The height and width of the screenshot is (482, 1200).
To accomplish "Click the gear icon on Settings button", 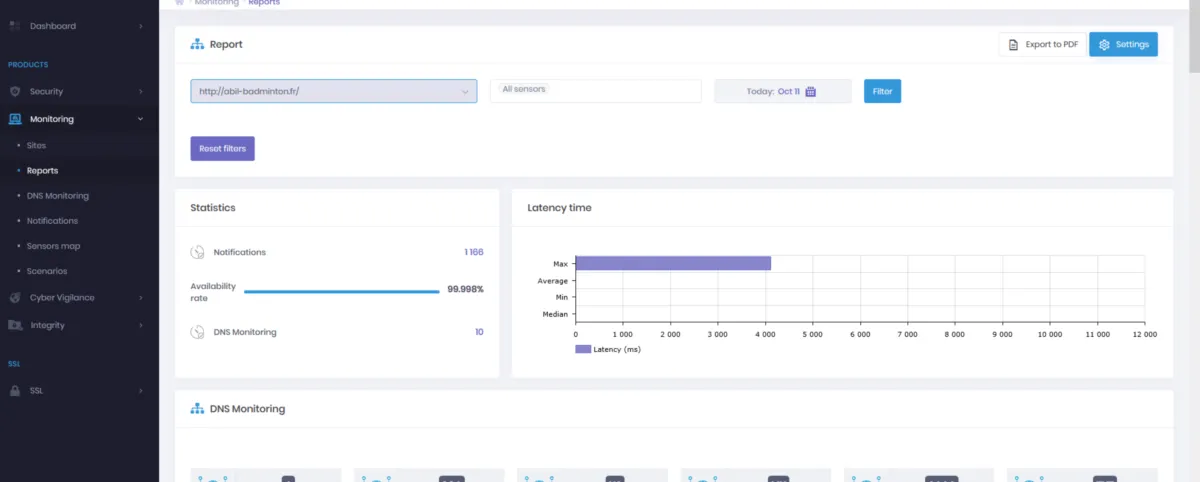I will coord(1104,45).
